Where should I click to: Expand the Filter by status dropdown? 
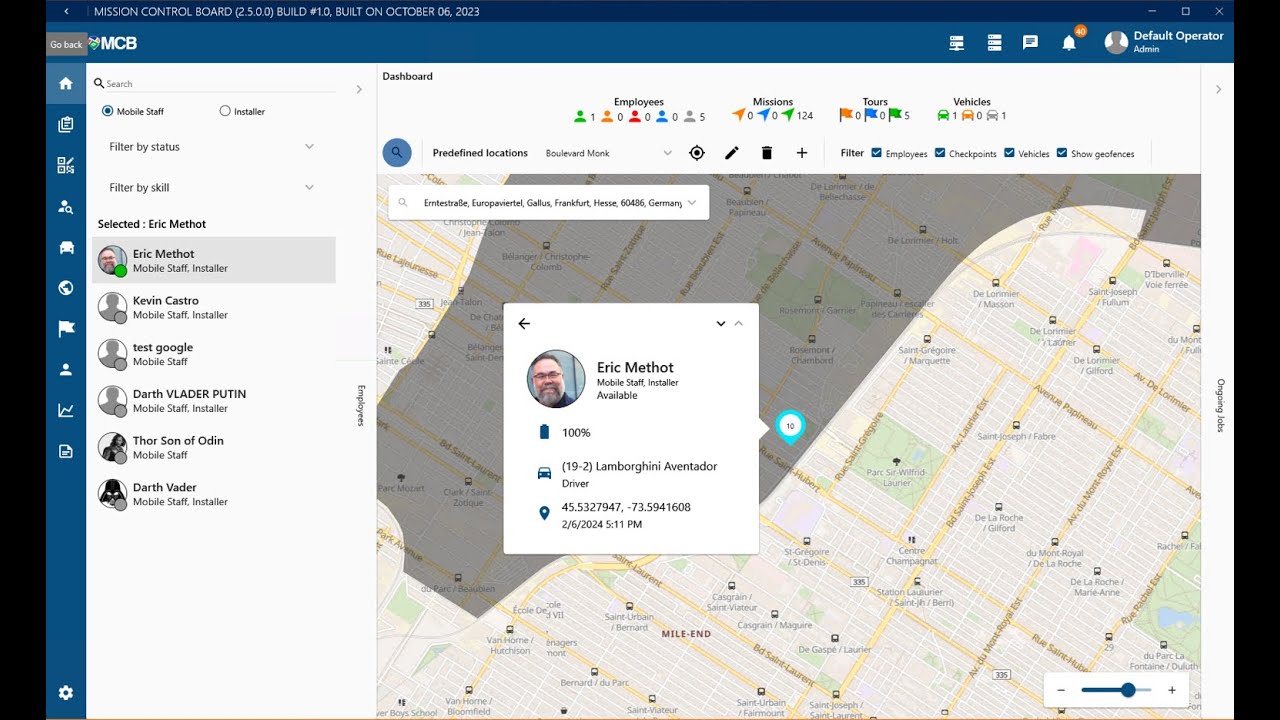pos(212,147)
